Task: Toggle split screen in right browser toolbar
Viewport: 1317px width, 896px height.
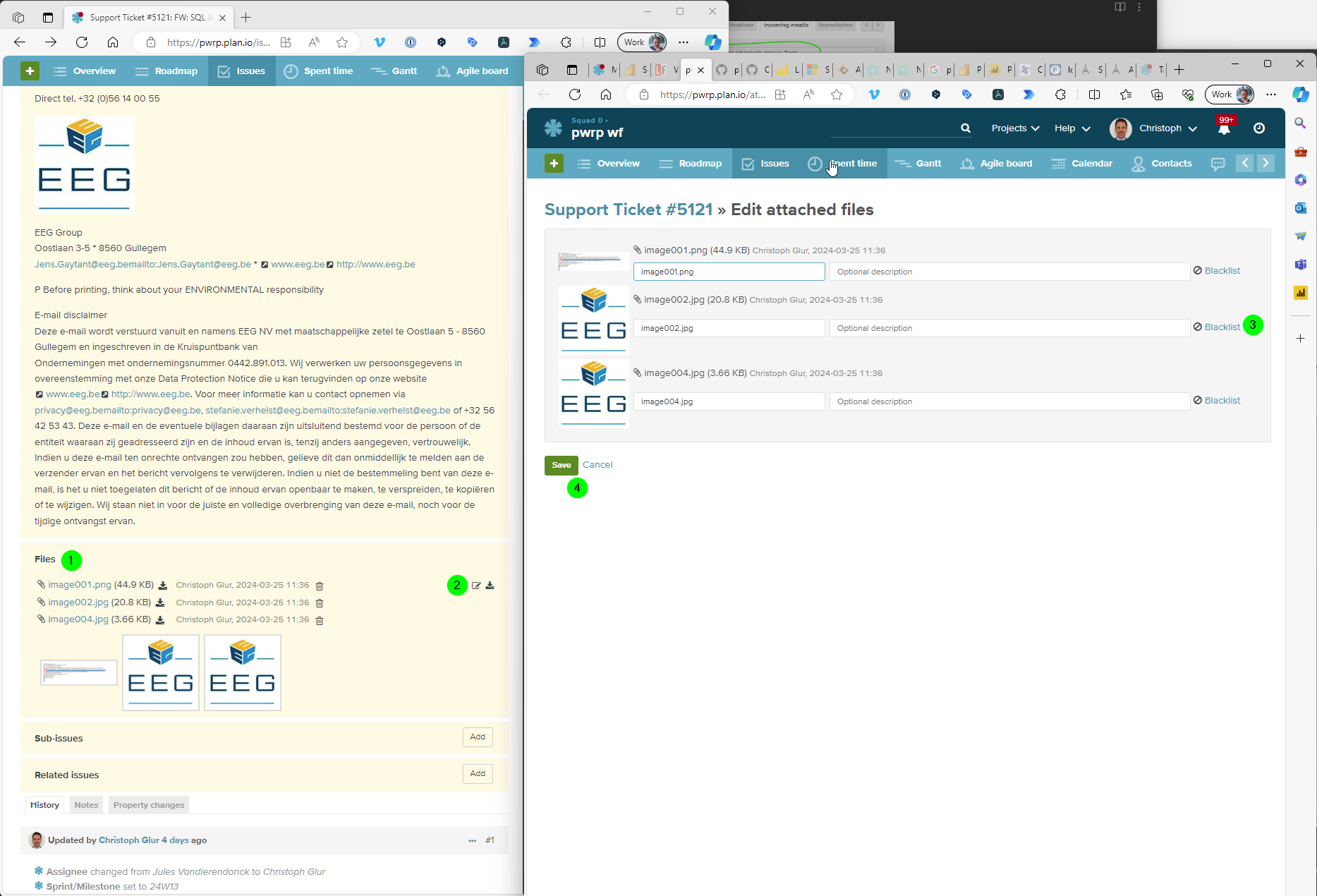Action: [1094, 95]
